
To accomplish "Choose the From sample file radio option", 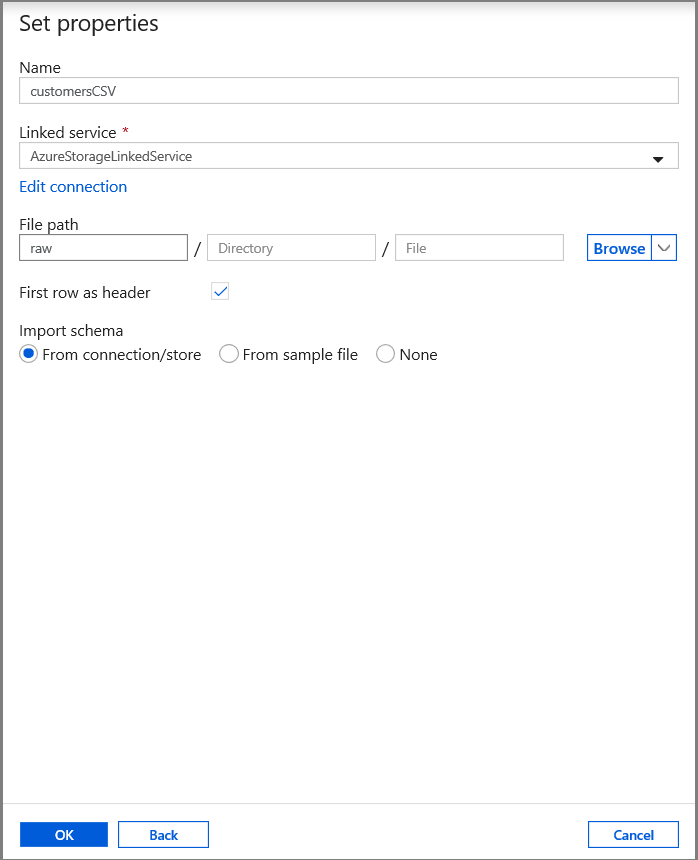I will click(229, 354).
